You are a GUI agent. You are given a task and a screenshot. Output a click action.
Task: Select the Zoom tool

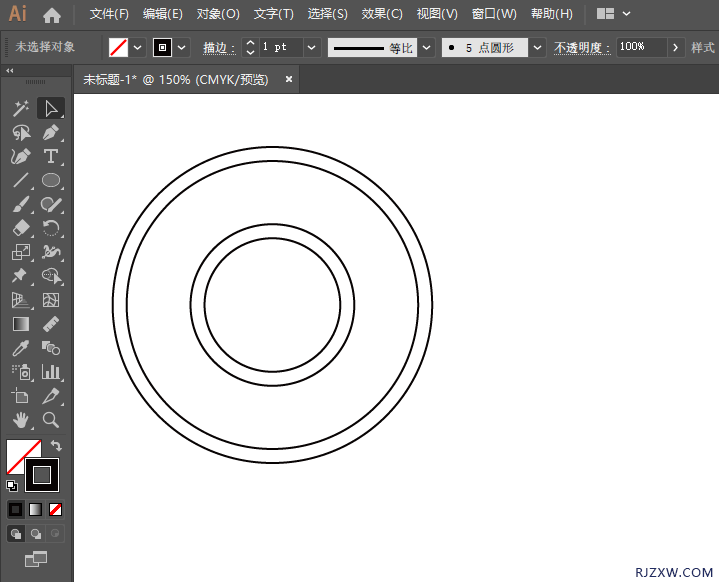50,421
